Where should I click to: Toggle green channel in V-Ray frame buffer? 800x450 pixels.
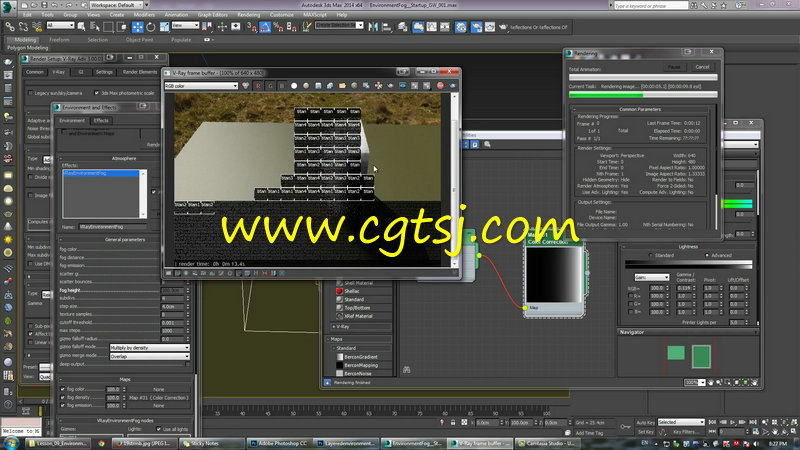(x=270, y=86)
